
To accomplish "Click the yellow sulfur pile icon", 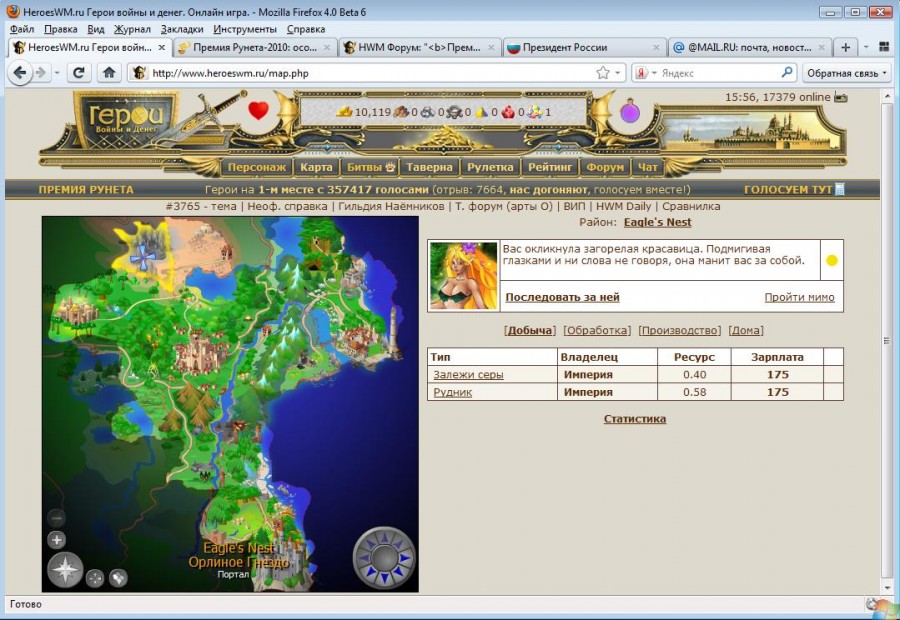I will click(x=481, y=112).
